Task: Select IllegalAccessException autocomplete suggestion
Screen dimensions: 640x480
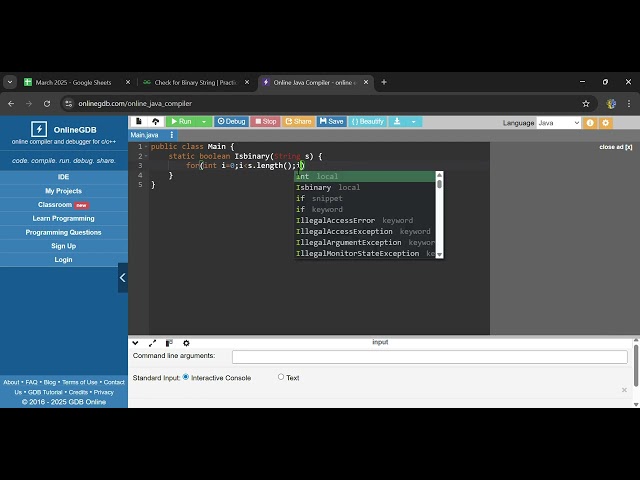Action: point(365,231)
